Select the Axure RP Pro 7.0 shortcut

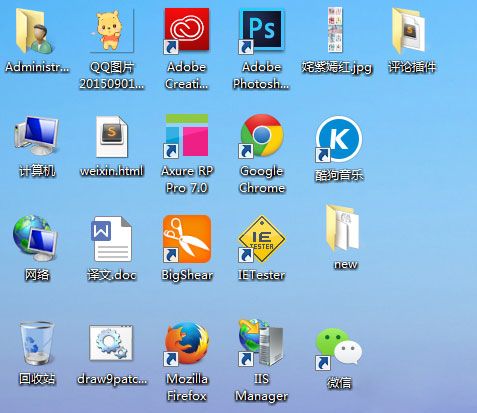pos(187,136)
